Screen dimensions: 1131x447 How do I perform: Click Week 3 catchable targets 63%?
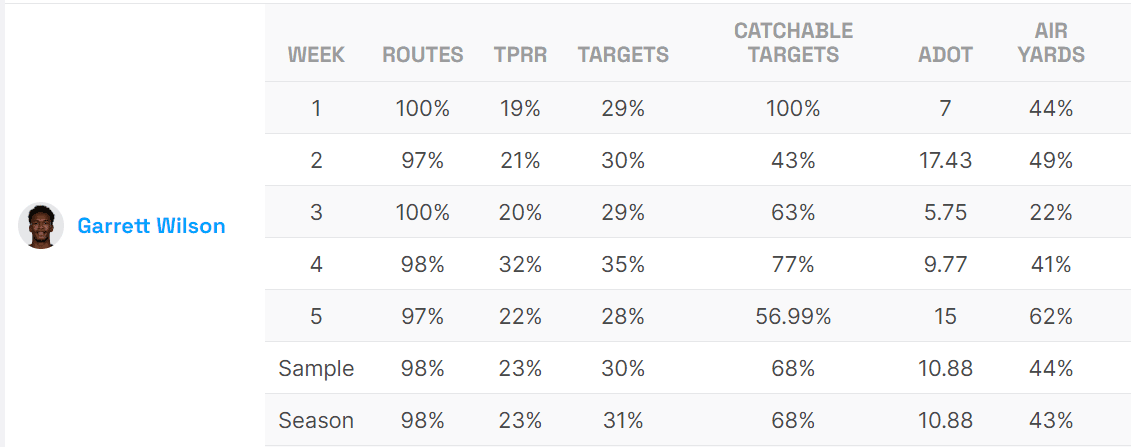click(x=793, y=212)
